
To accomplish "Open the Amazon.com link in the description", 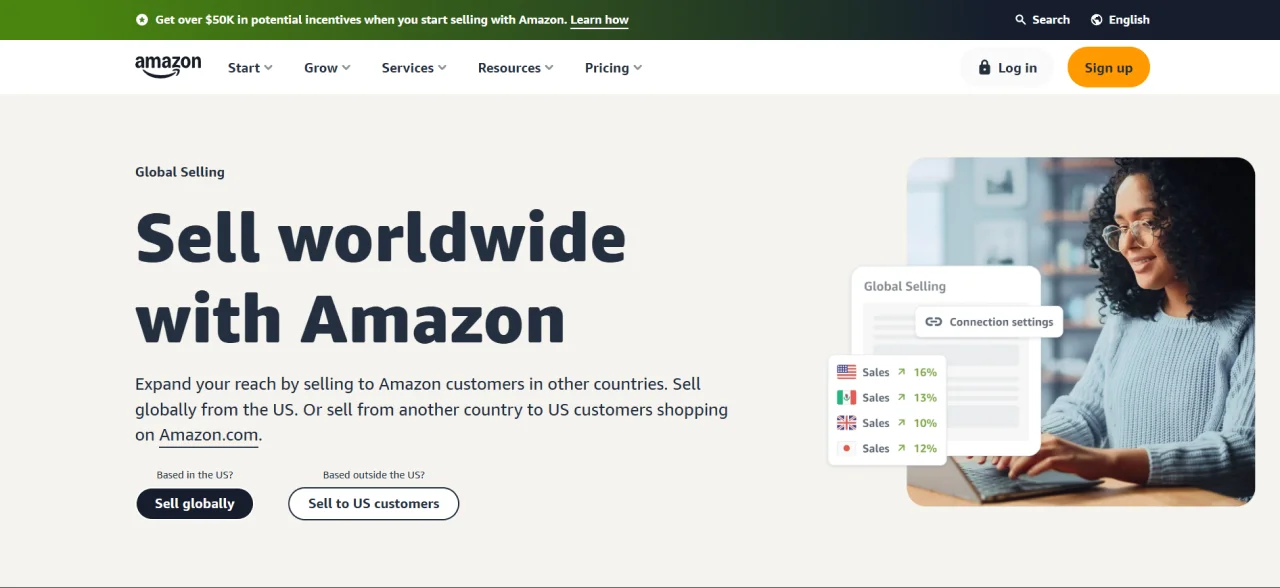I will coord(209,436).
